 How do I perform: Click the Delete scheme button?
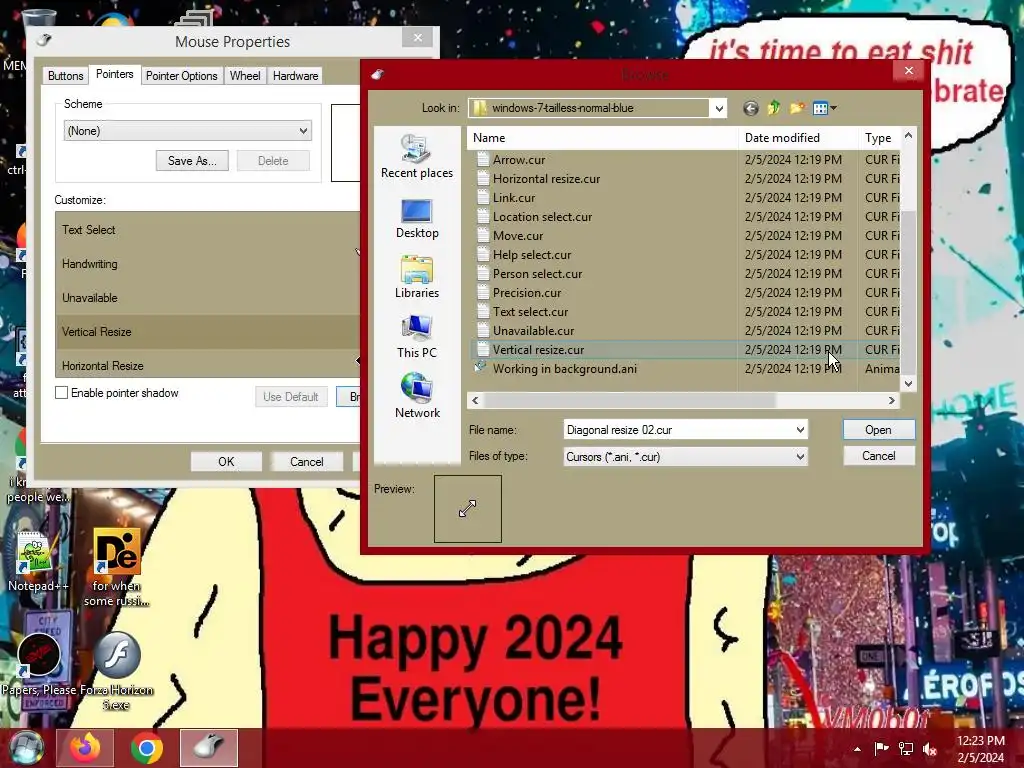(273, 161)
